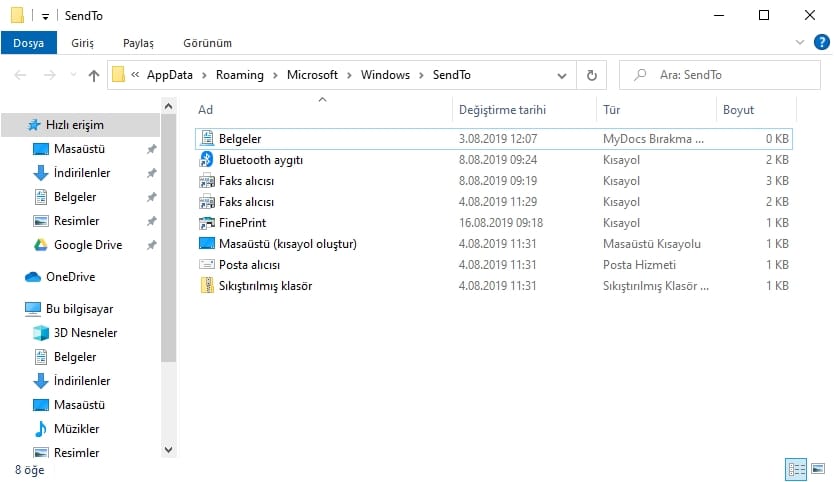Screen dimensions: 834x482
Task: Click the Müzikler music note icon
Action: pos(41,429)
